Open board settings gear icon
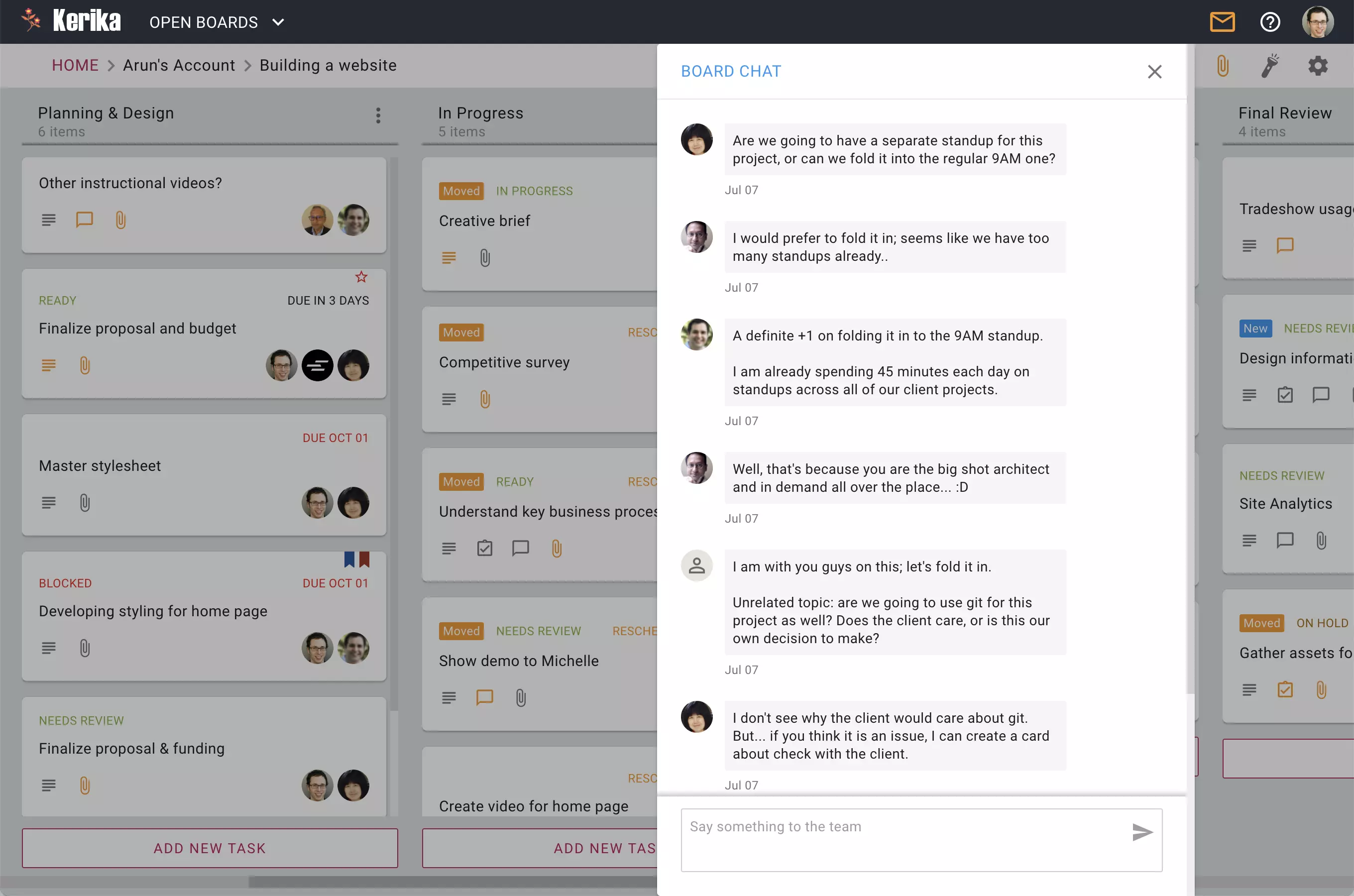Screen dimensions: 1354x896 [1318, 66]
